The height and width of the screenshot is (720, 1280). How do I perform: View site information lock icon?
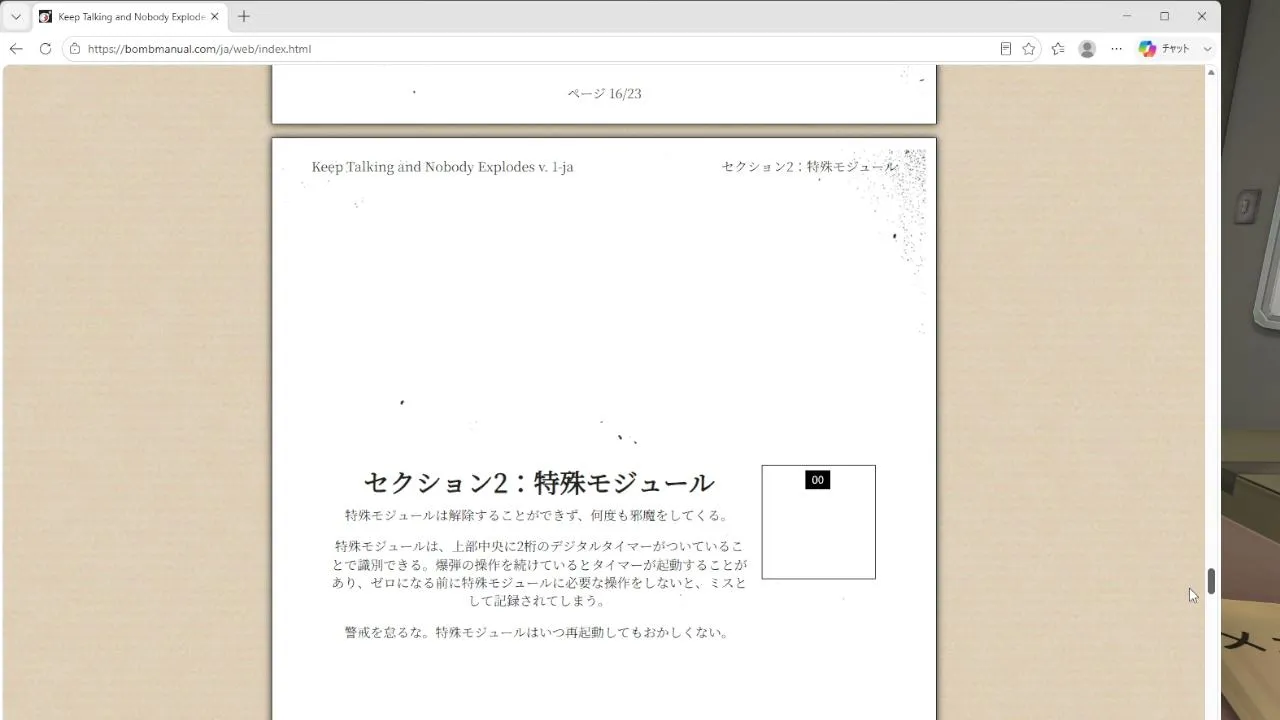pos(75,49)
